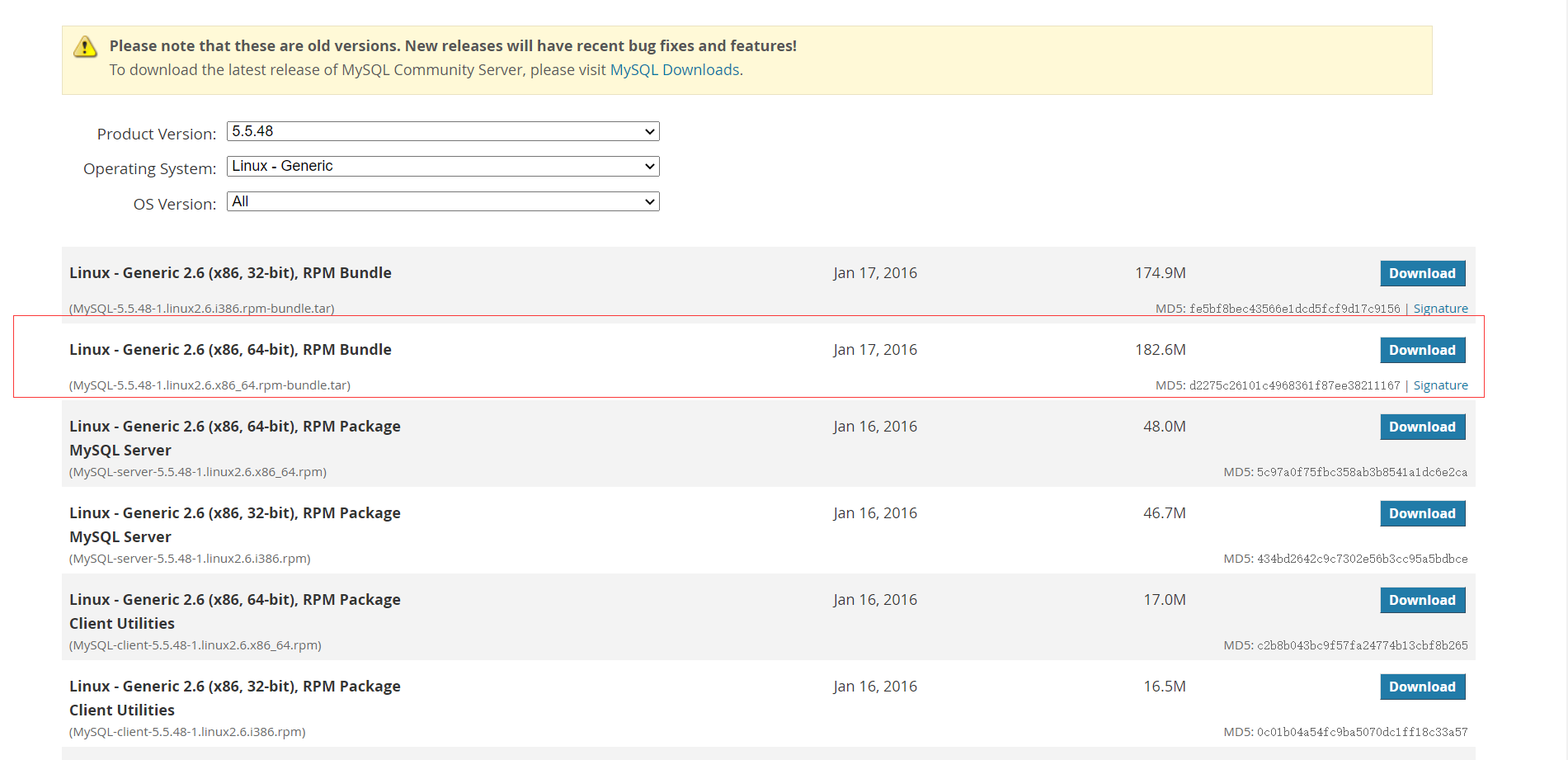Open the Product Version dropdown showing 5.5.48
The image size is (1568, 760).
(443, 131)
